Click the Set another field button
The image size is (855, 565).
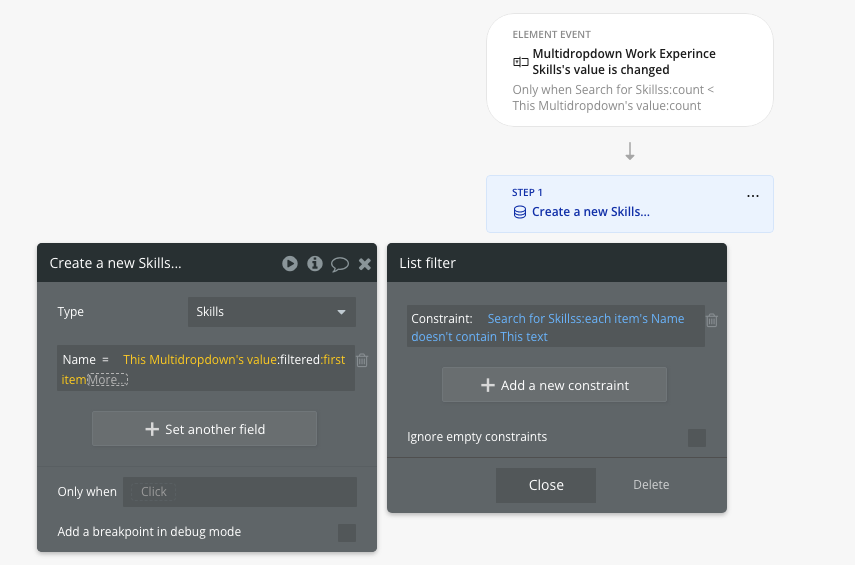204,429
